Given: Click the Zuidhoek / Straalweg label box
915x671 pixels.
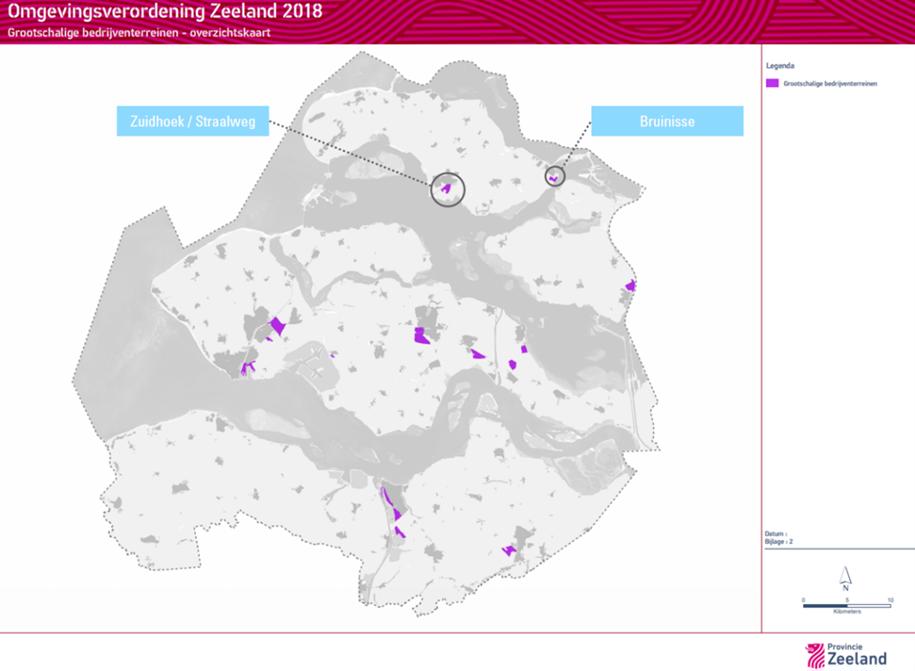Looking at the screenshot, I should click(x=195, y=120).
